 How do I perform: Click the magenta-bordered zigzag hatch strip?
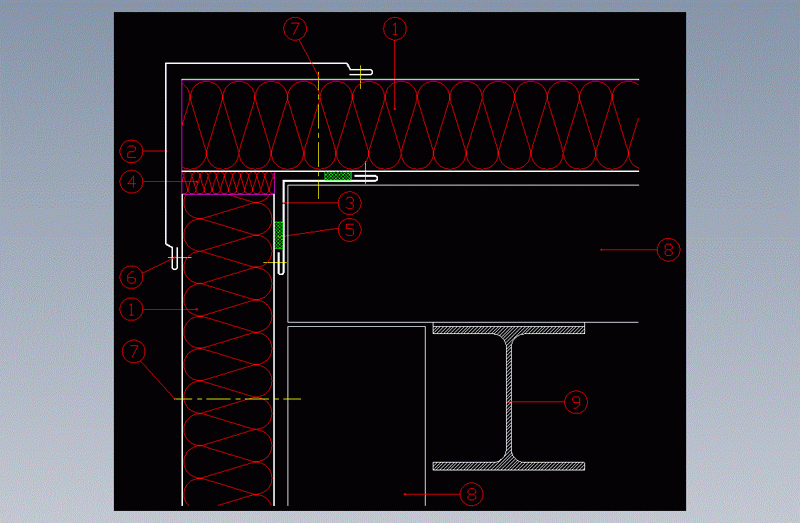pyautogui.click(x=228, y=183)
